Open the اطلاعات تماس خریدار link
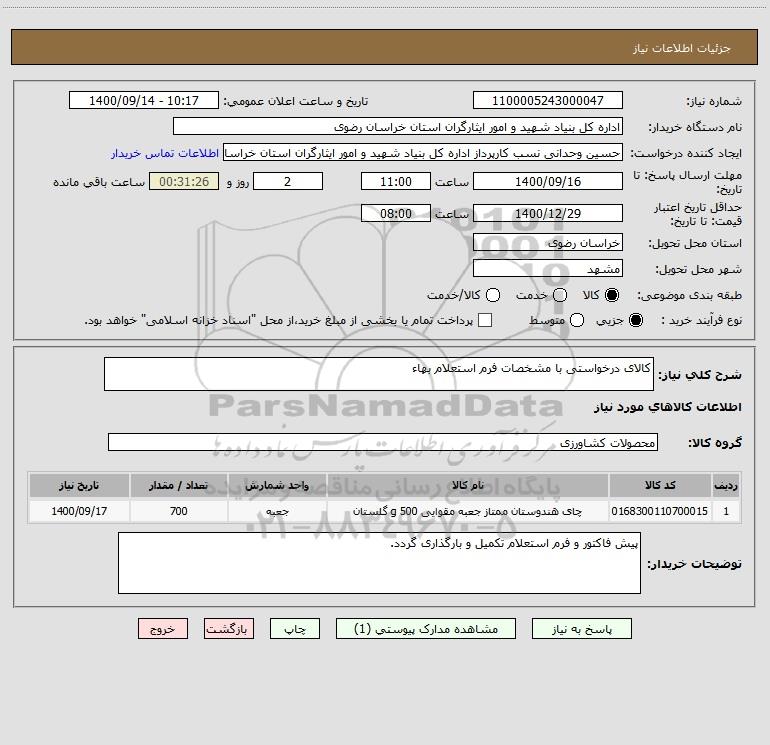Viewport: 770px width, 745px height. pos(165,153)
